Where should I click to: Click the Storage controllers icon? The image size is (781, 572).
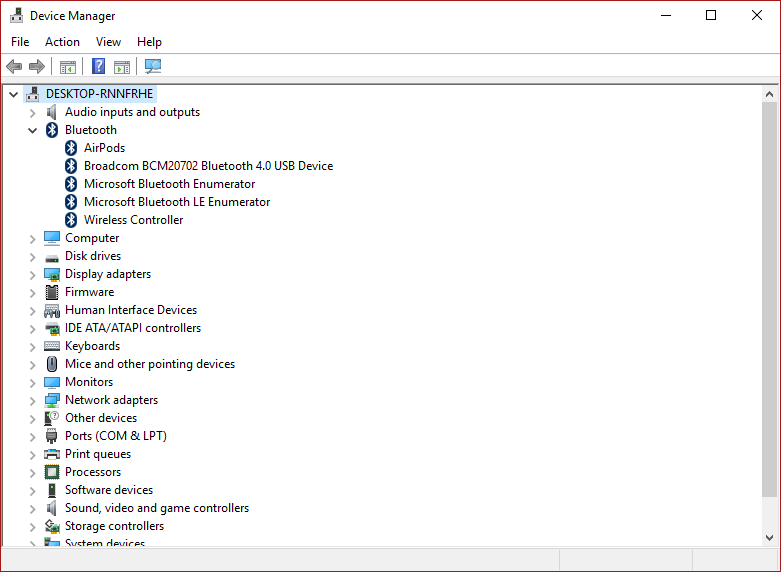tap(52, 526)
